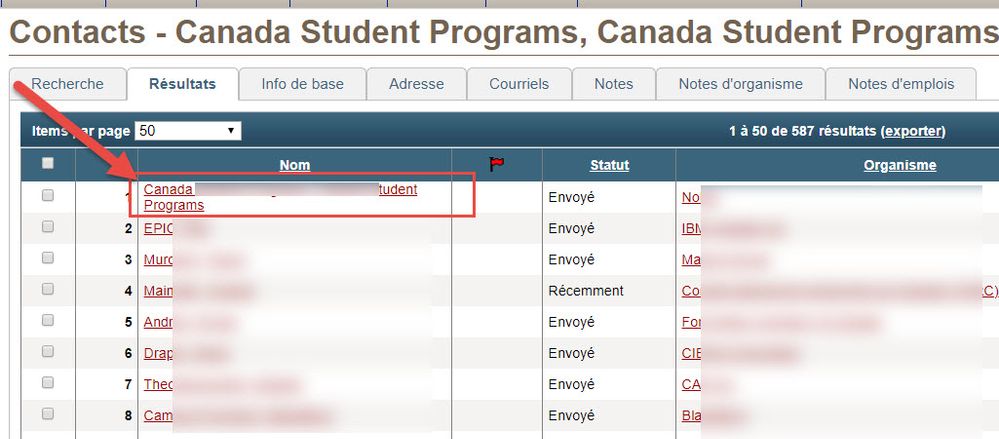This screenshot has width=999, height=439.
Task: Open the Info de base tab
Action: pyautogui.click(x=303, y=84)
